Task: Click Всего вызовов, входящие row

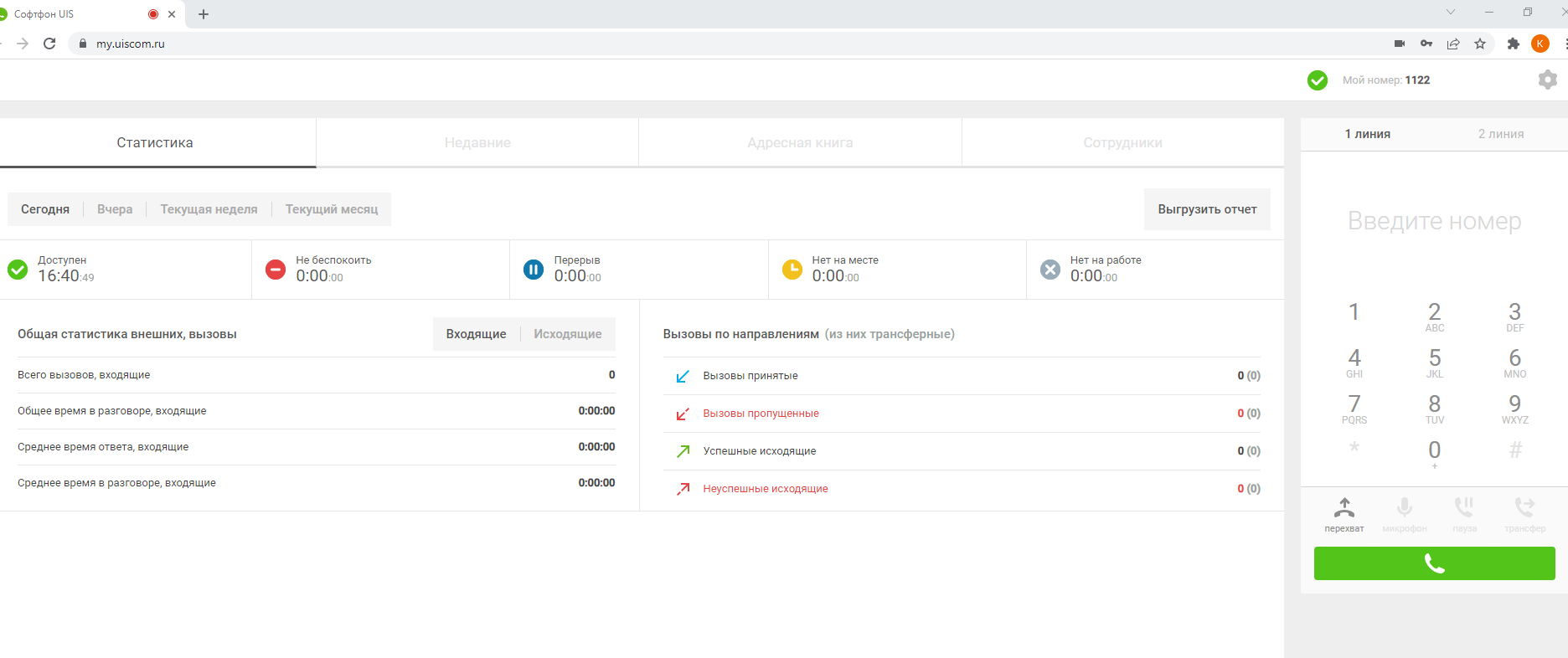Action: pos(316,375)
